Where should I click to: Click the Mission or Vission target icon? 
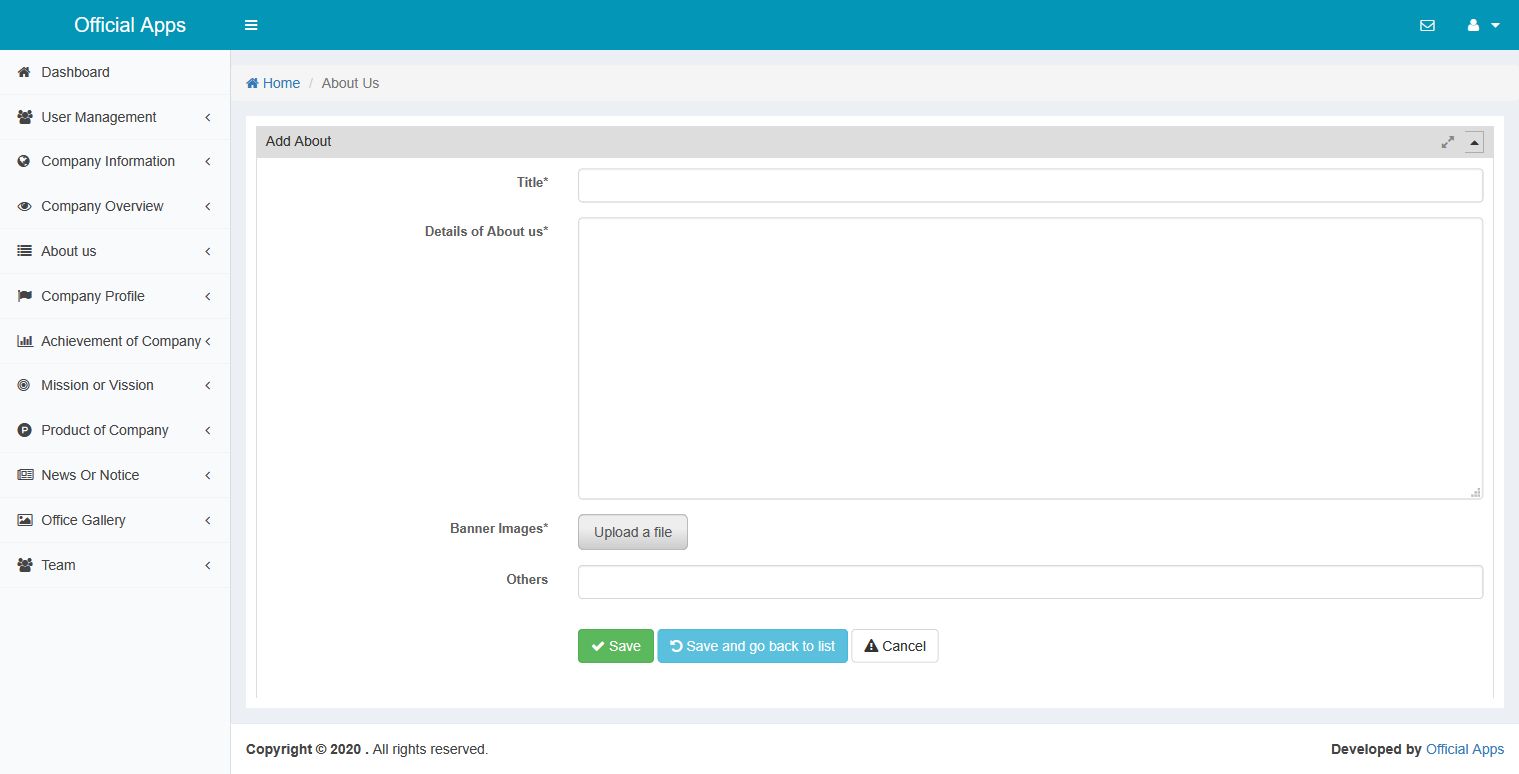click(25, 385)
